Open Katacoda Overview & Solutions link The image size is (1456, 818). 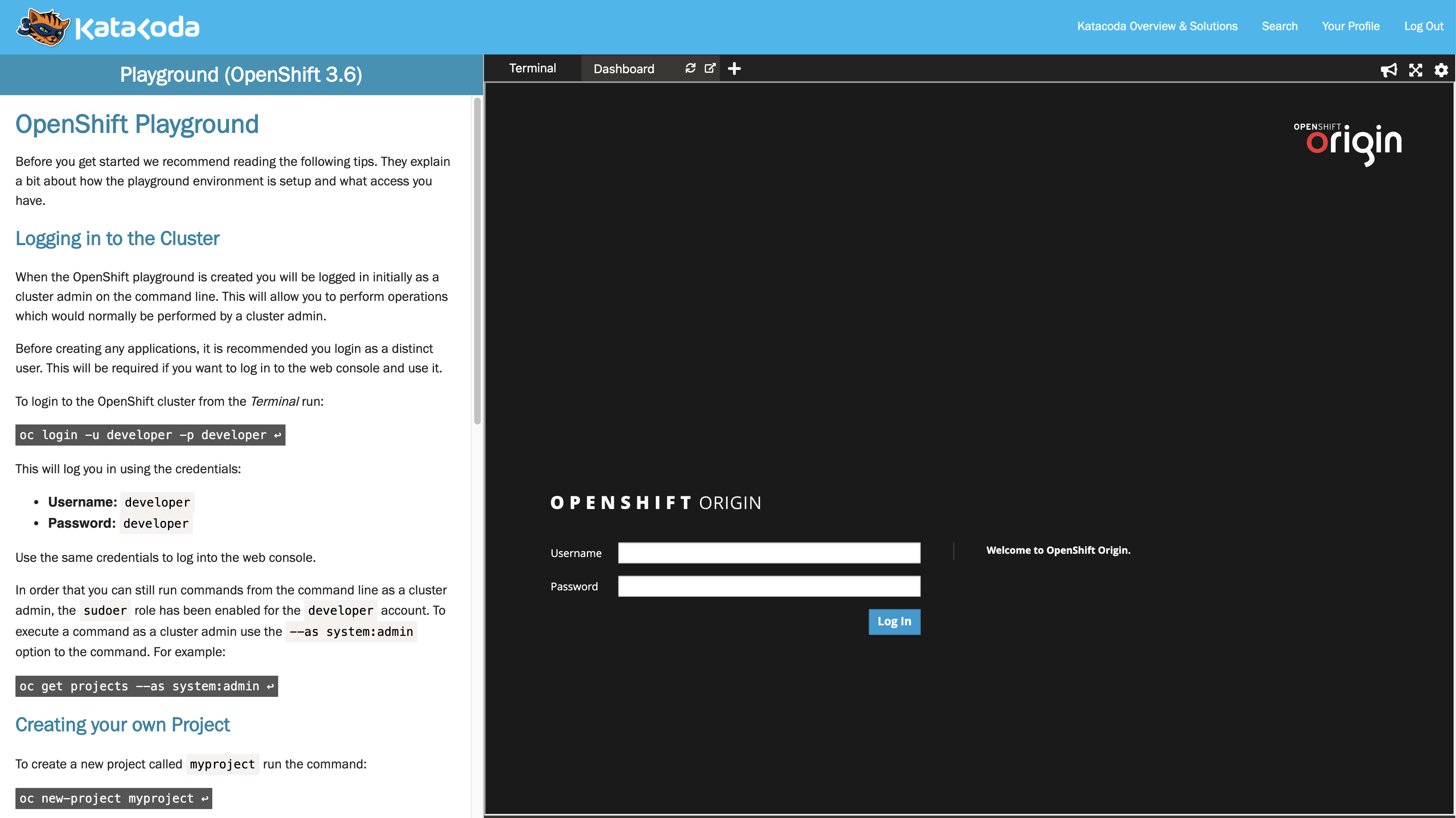pos(1157,26)
